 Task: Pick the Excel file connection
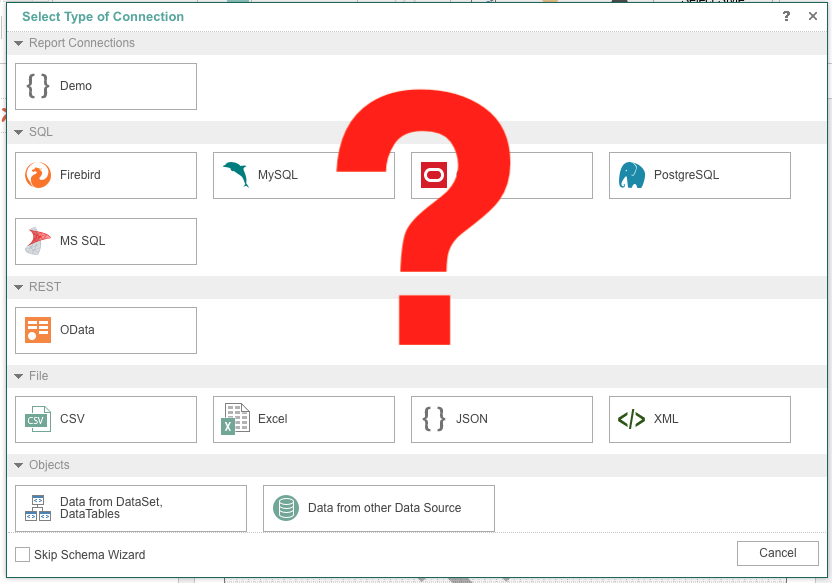point(303,420)
